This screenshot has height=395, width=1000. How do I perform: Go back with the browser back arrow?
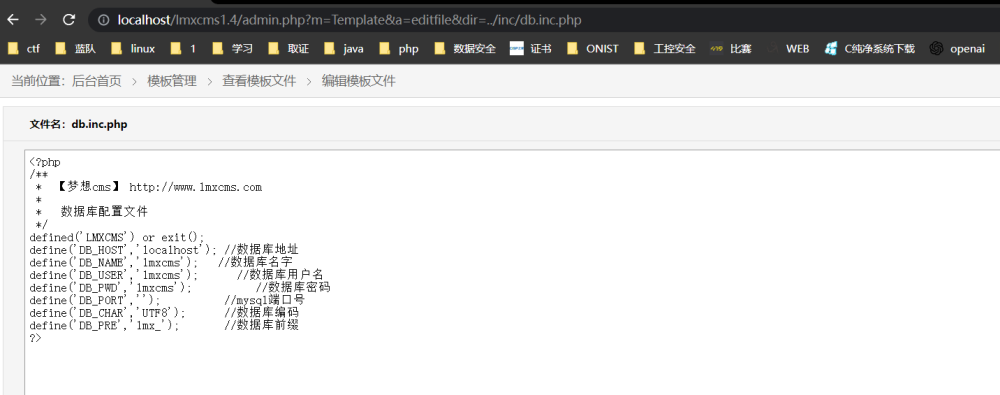[13, 20]
